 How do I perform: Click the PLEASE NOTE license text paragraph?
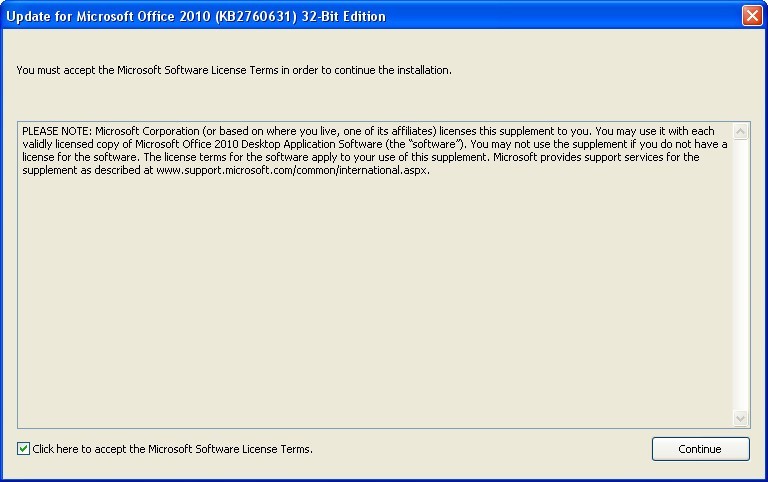375,150
